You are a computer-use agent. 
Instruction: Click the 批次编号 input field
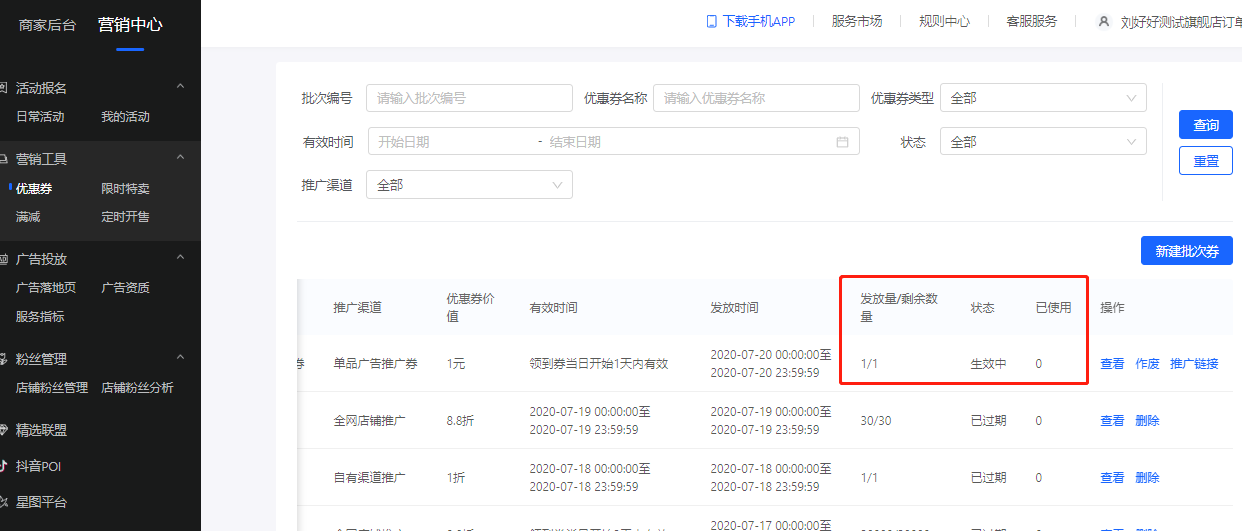pyautogui.click(x=469, y=98)
